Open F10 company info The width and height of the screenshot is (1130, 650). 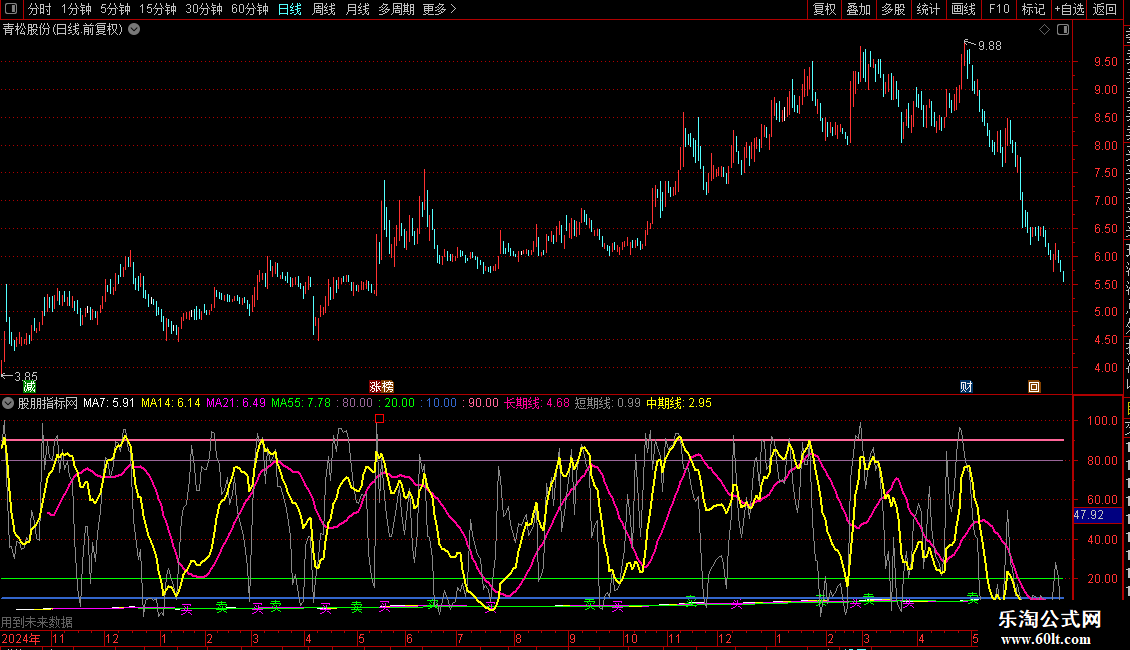999,9
